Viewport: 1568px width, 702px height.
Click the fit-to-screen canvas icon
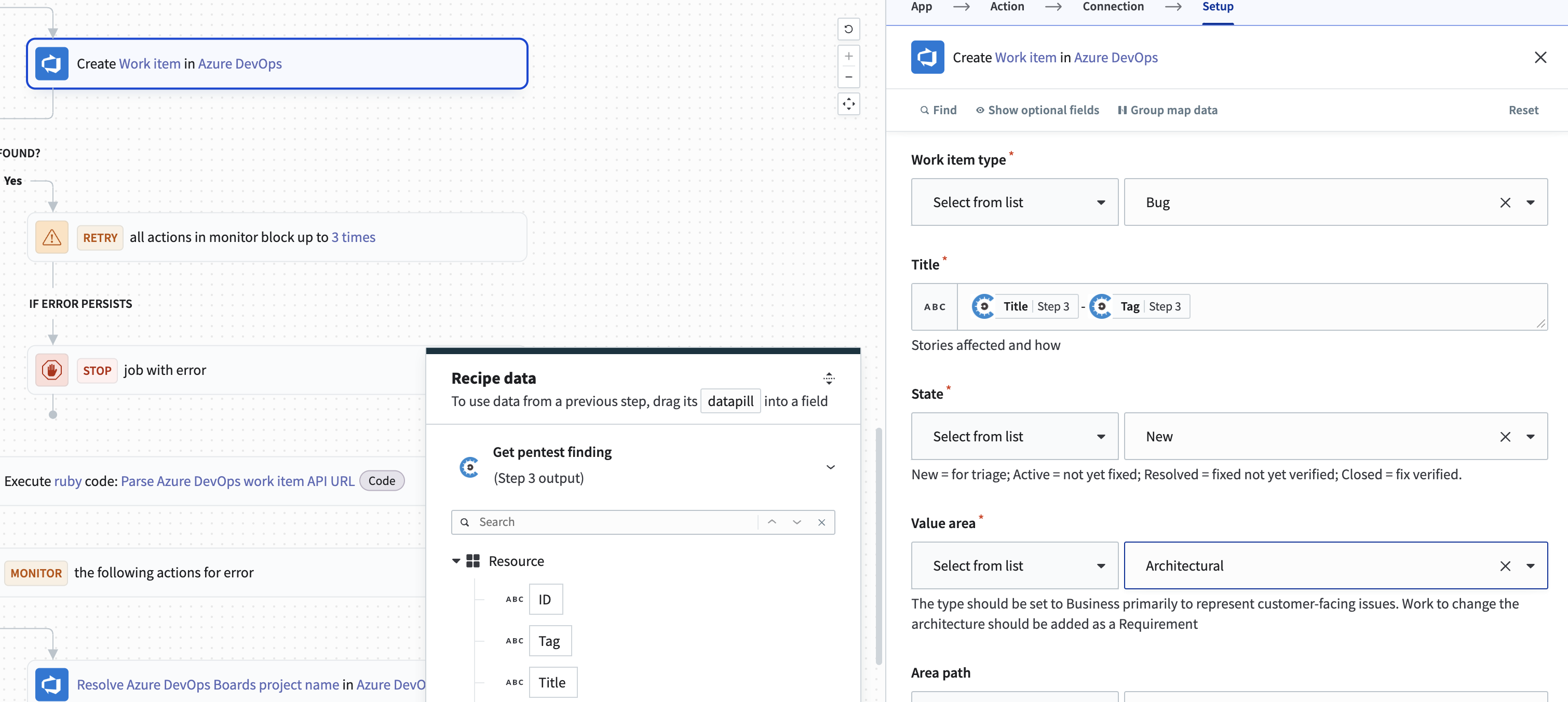click(x=848, y=103)
